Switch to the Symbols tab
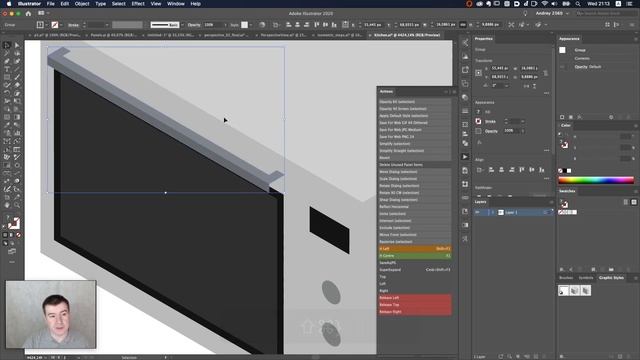The width and height of the screenshot is (640, 360). point(586,278)
